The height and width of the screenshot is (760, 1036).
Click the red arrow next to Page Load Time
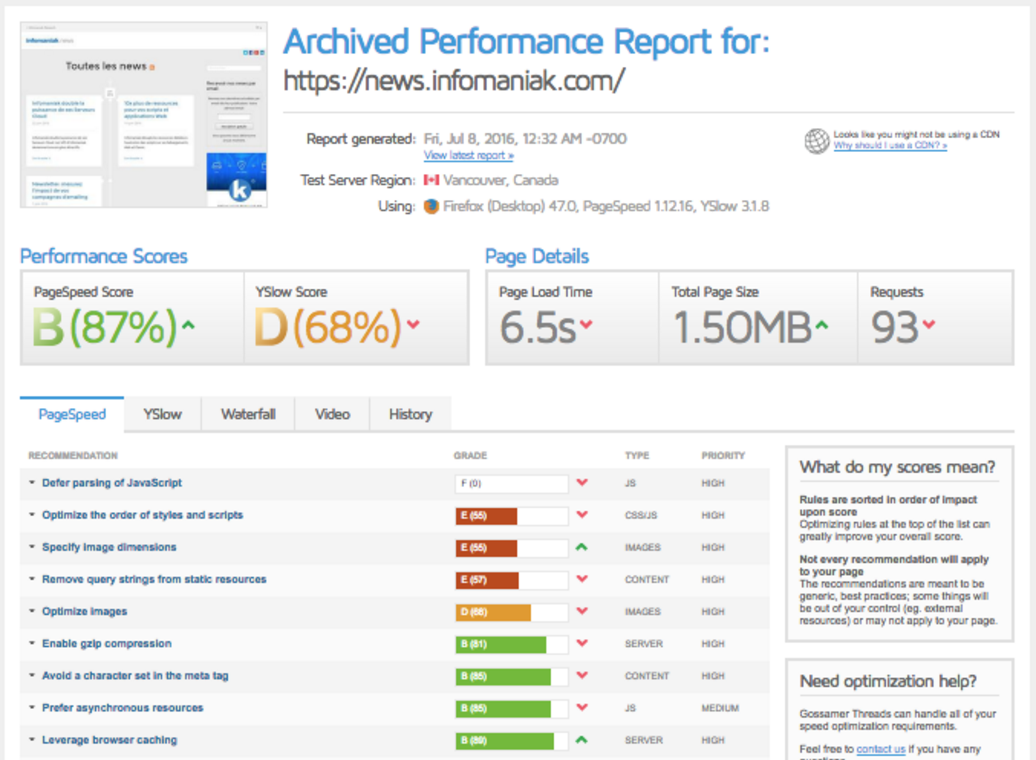pos(586,324)
